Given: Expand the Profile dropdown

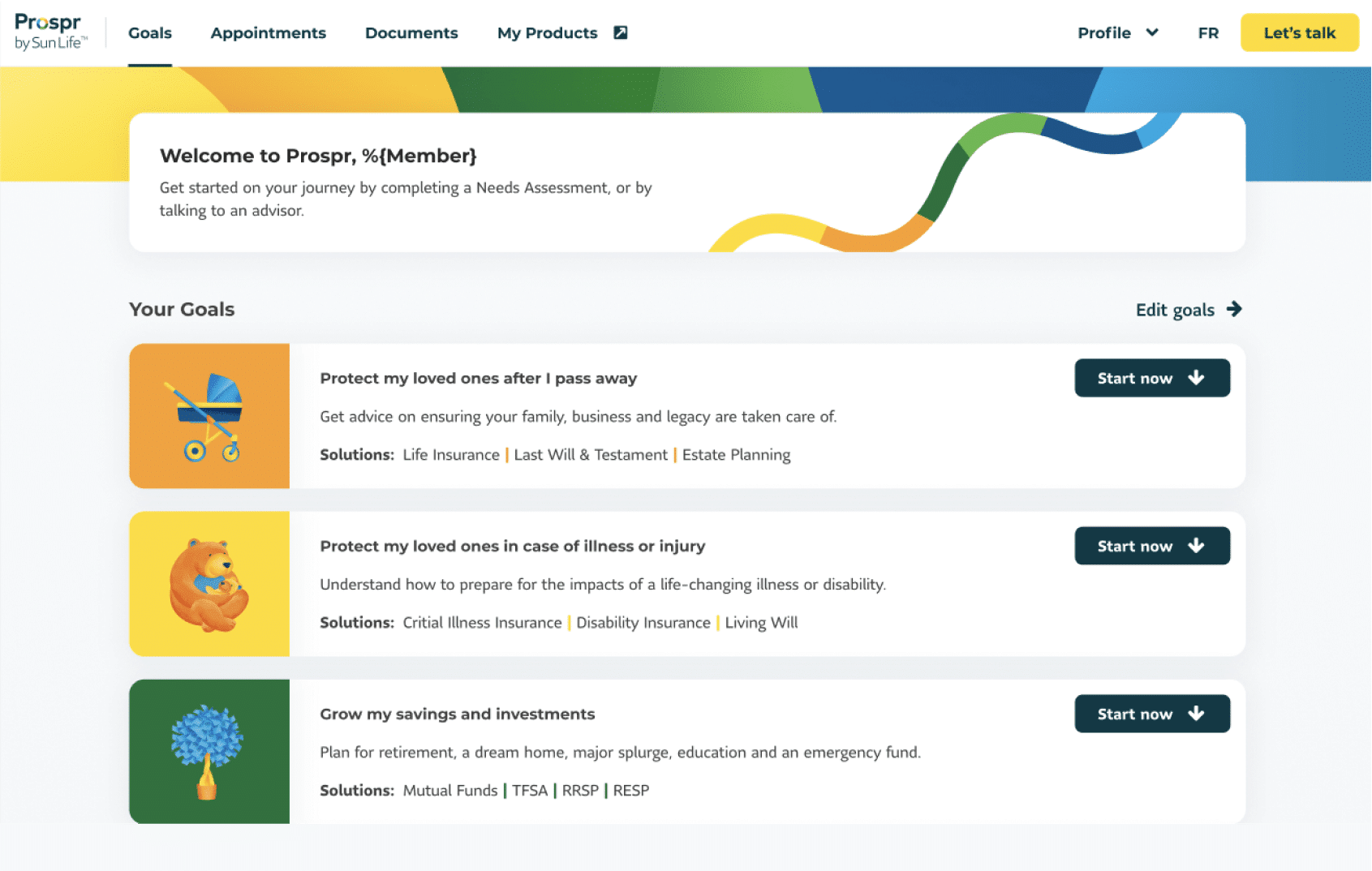Looking at the screenshot, I should 1117,33.
